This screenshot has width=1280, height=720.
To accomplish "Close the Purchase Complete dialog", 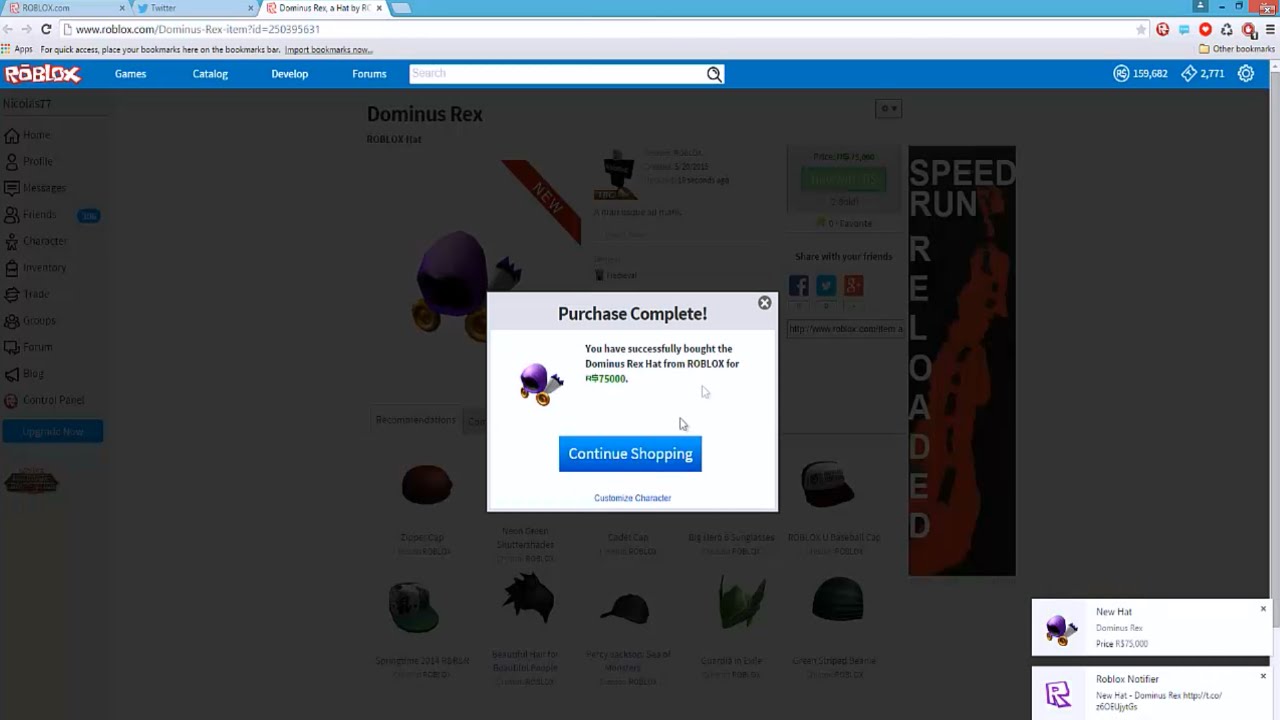I will pos(765,303).
